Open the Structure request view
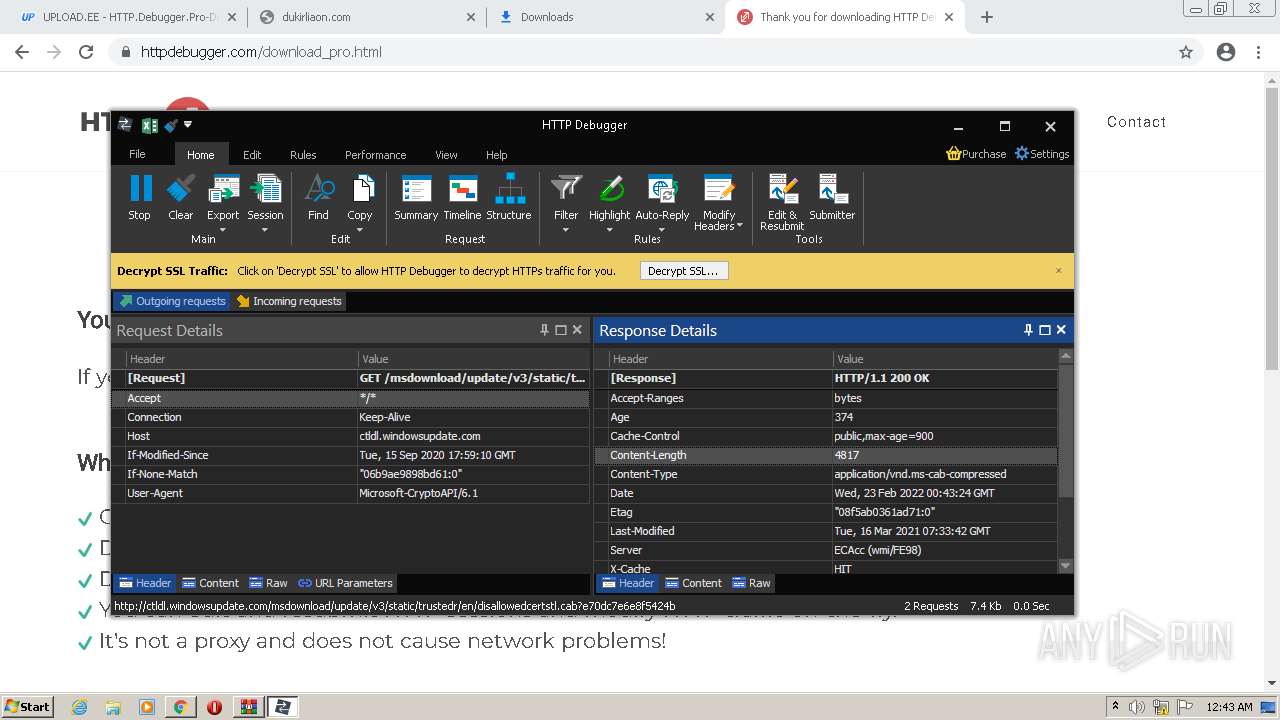 509,197
